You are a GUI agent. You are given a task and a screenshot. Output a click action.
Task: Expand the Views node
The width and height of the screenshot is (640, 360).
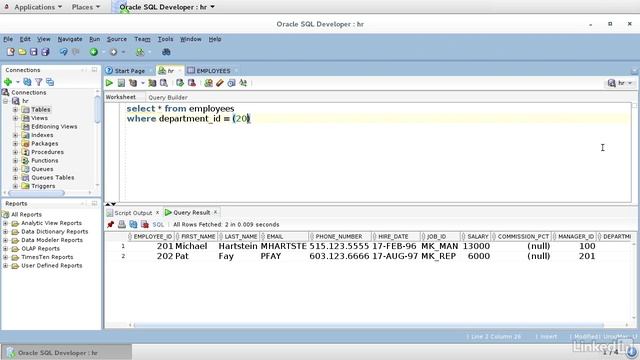point(15,118)
